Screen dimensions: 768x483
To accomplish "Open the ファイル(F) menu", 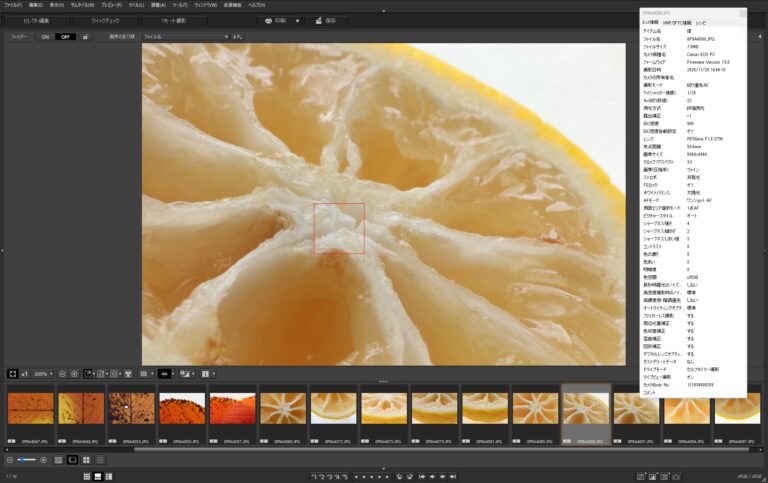I will pyautogui.click(x=12, y=5).
